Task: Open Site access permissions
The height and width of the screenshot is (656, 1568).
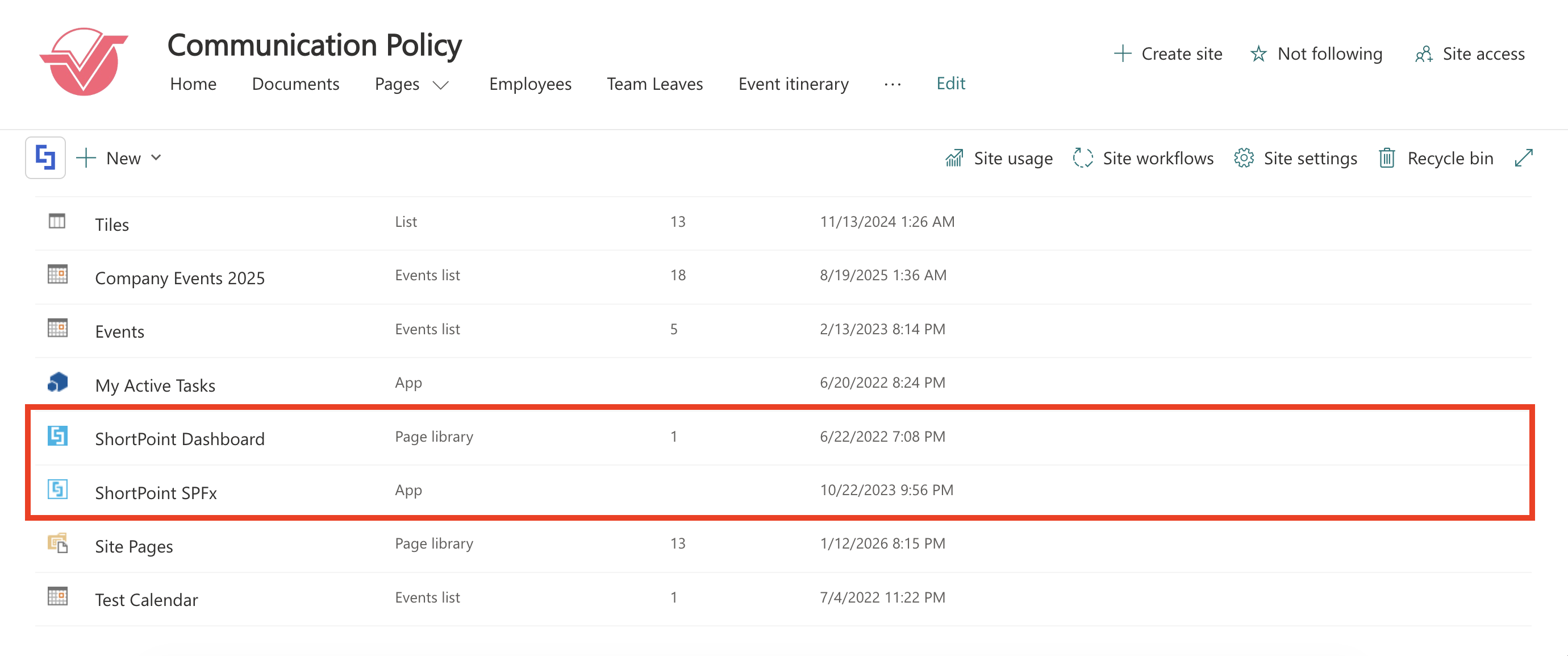Action: [1471, 54]
